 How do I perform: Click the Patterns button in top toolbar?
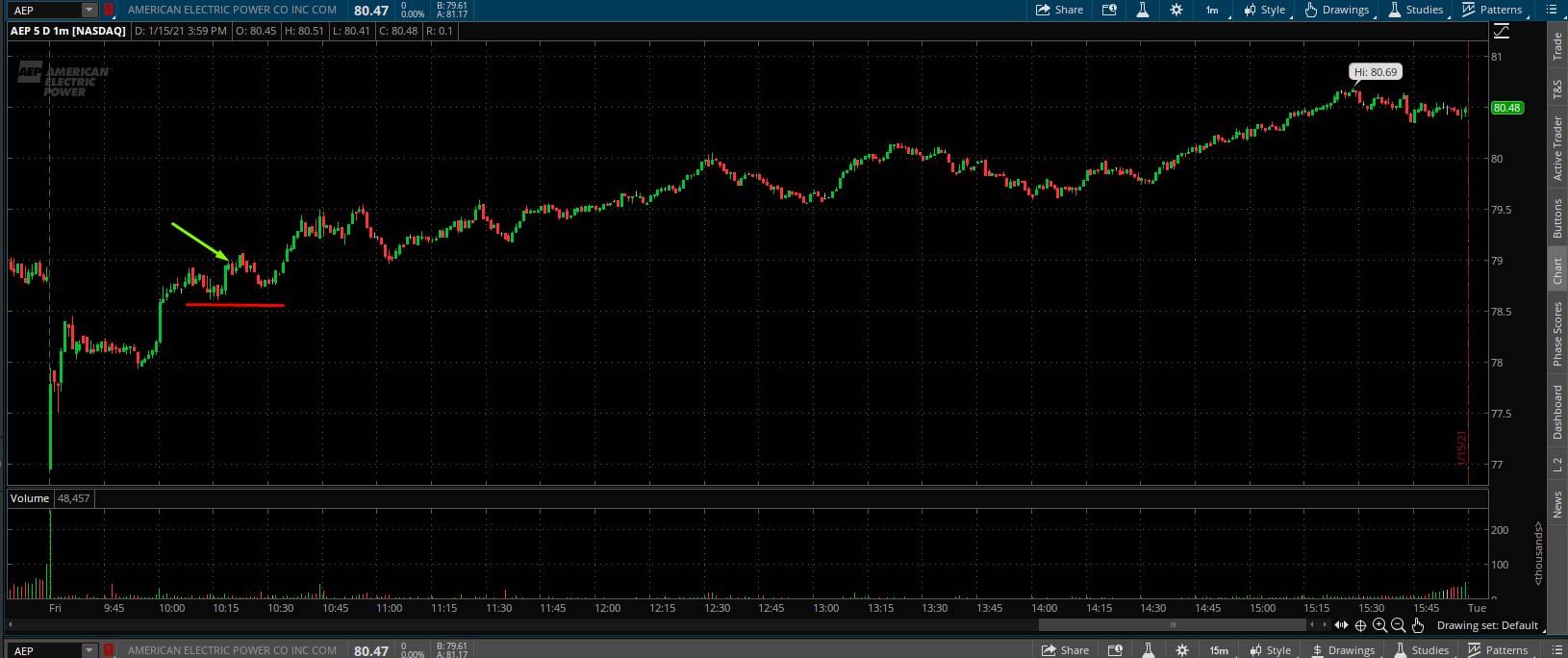coord(1491,10)
